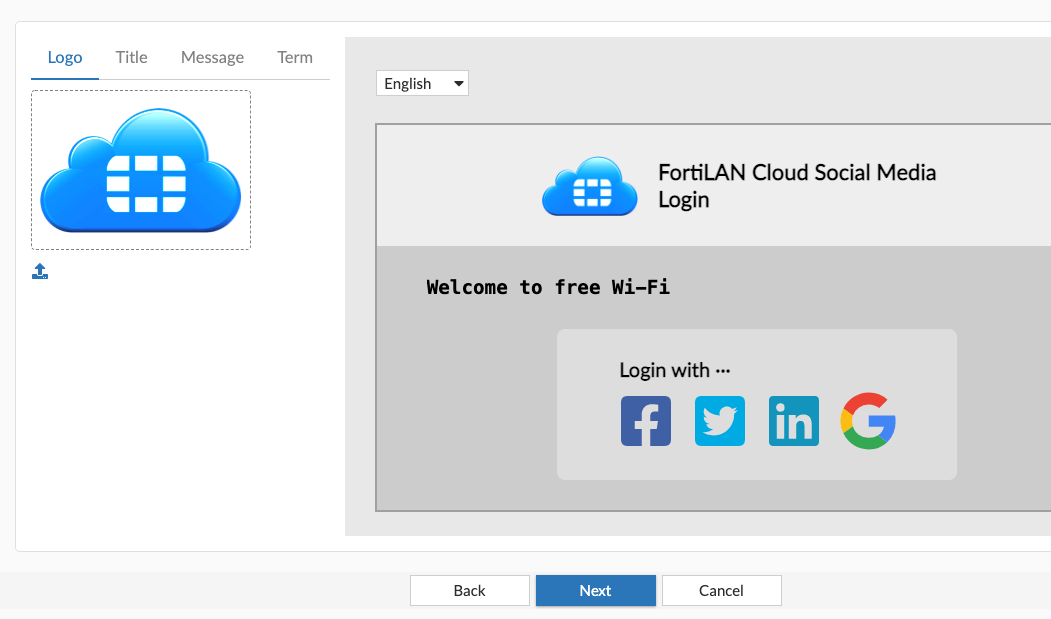
Task: Click the upload logo icon
Action: [x=40, y=271]
